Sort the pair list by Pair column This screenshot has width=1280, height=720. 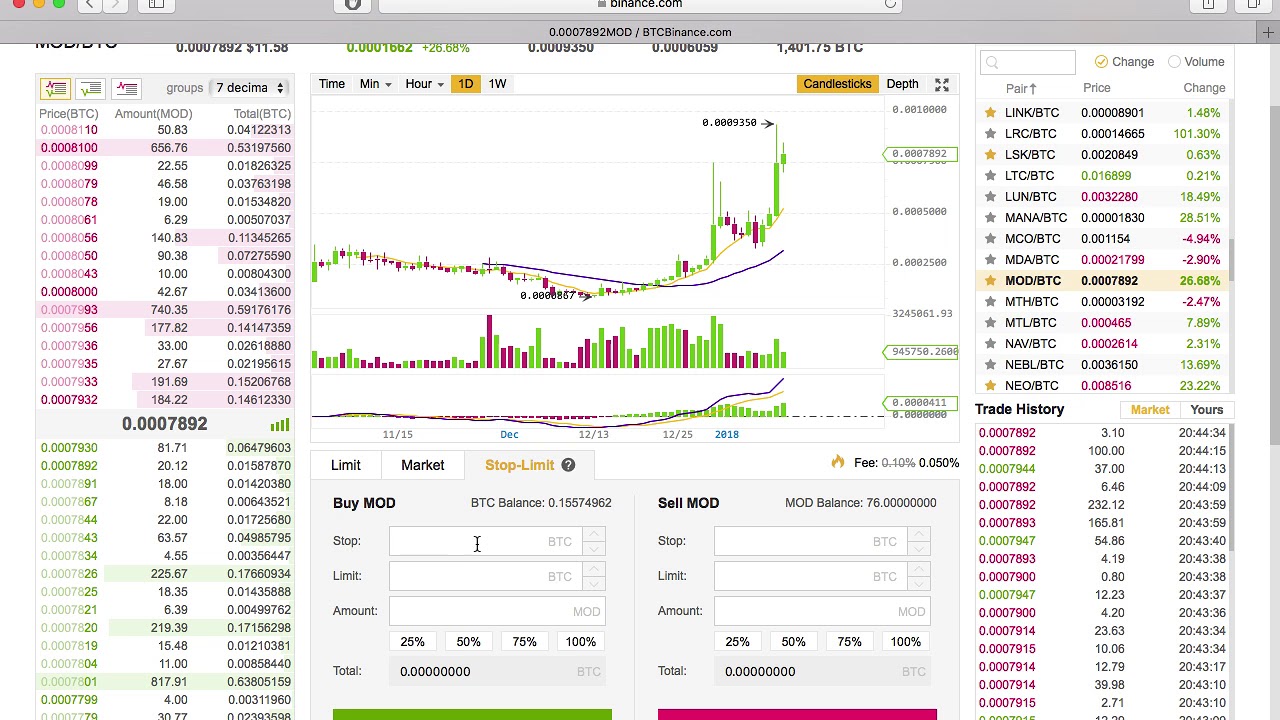1021,89
